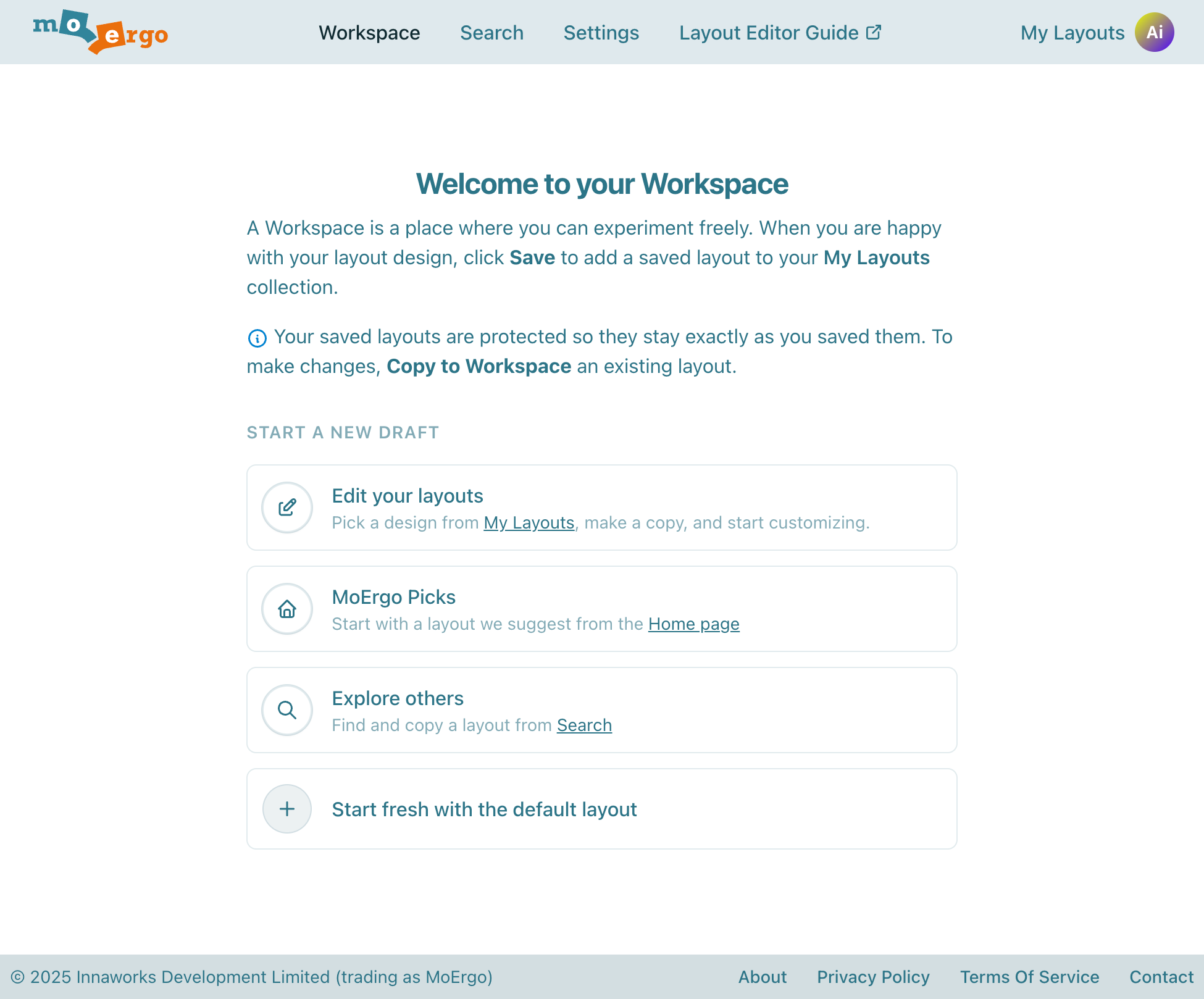
Task: Click the plus icon to start fresh
Action: [x=287, y=809]
